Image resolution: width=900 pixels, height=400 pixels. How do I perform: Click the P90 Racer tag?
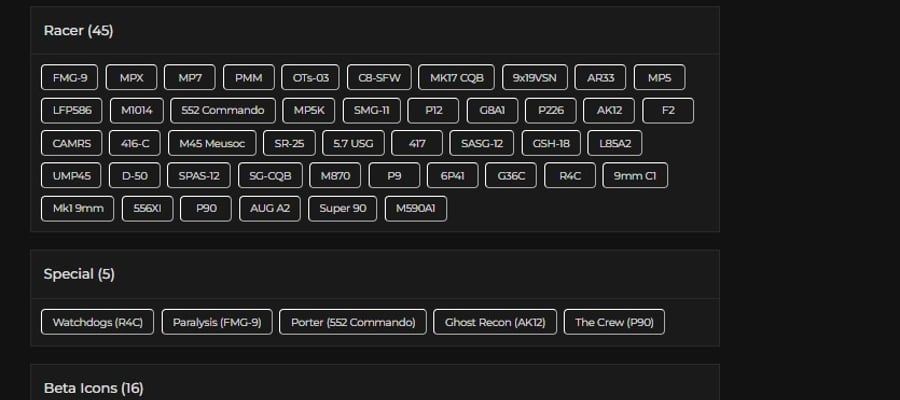coord(206,209)
